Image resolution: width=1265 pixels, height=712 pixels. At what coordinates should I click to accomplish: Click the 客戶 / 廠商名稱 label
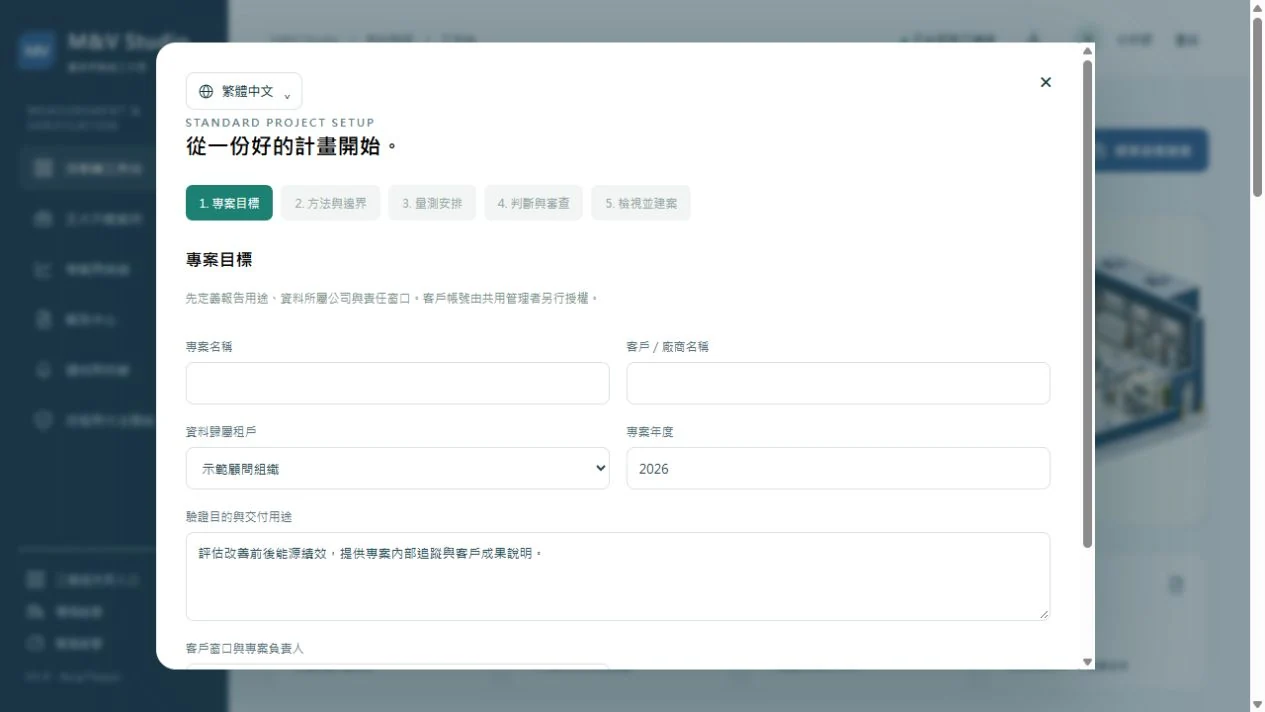(x=668, y=347)
